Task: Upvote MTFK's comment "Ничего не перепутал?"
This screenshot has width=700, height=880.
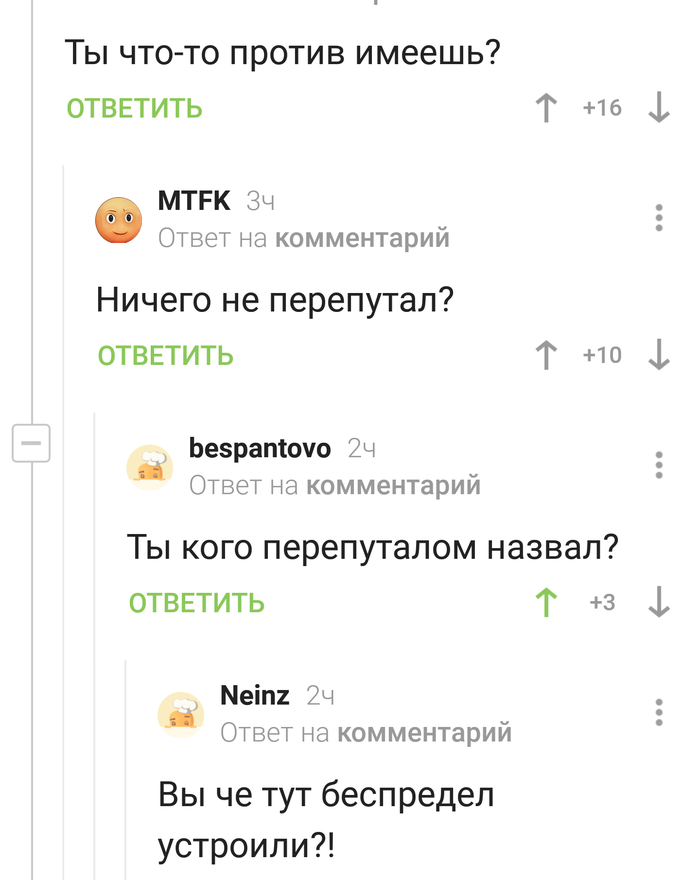Action: tap(546, 355)
